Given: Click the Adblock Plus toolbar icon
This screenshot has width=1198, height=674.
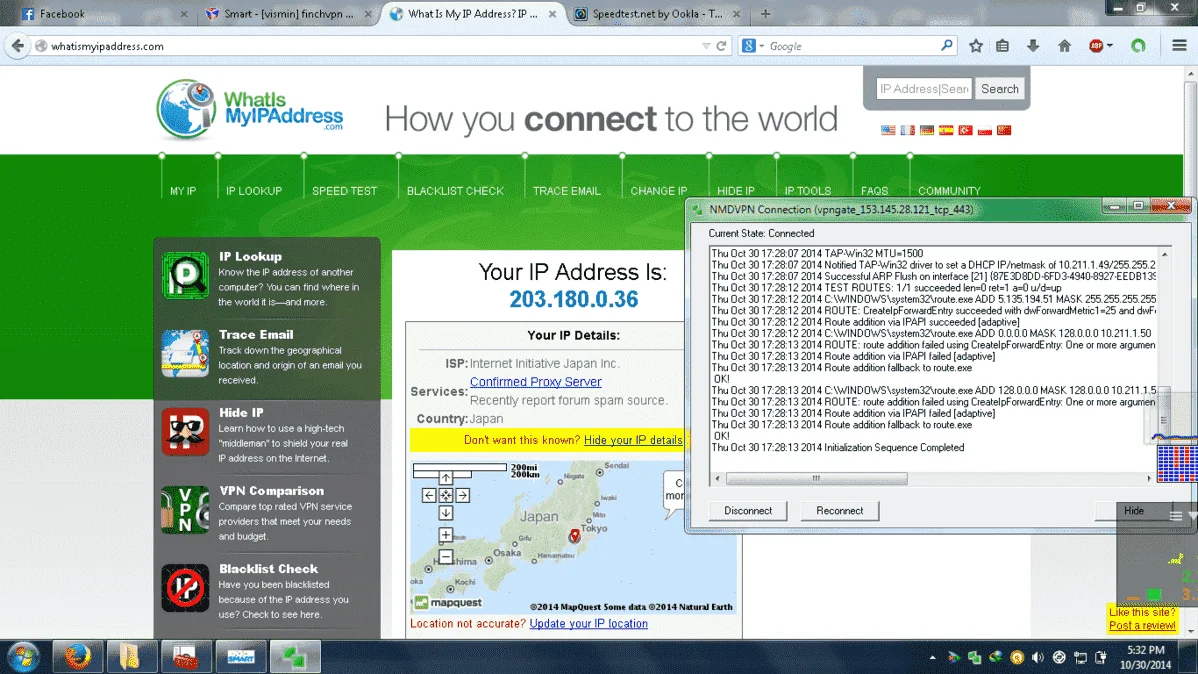Looking at the screenshot, I should (1096, 46).
